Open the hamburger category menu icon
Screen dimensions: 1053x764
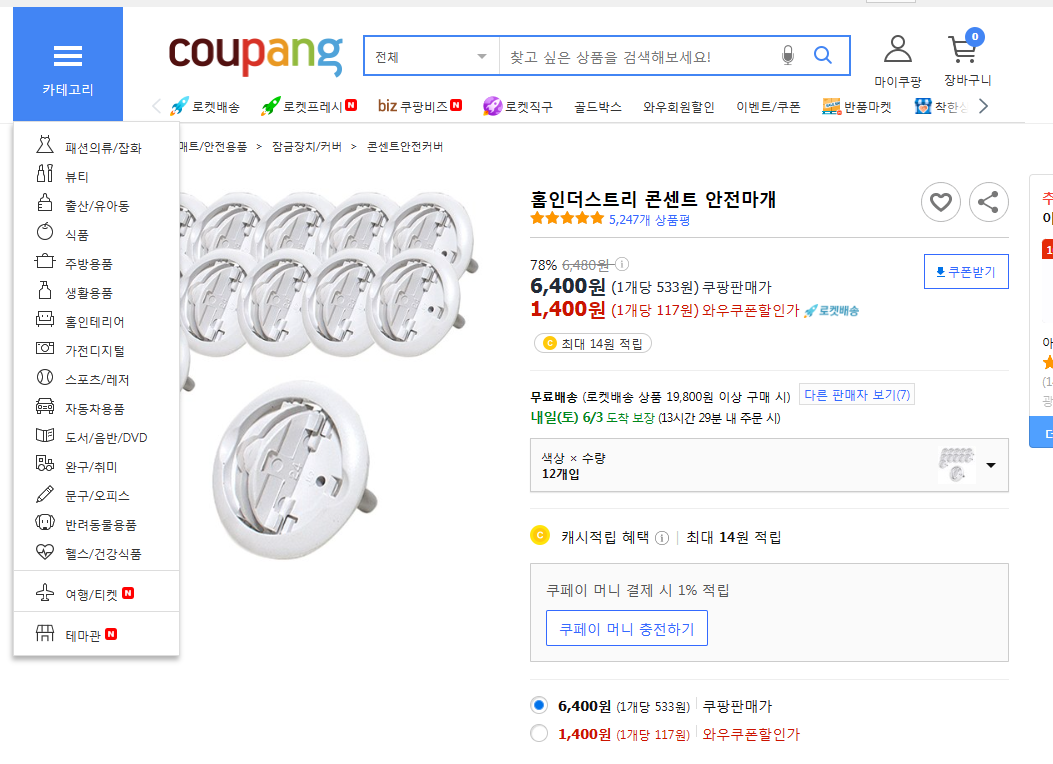click(x=68, y=56)
